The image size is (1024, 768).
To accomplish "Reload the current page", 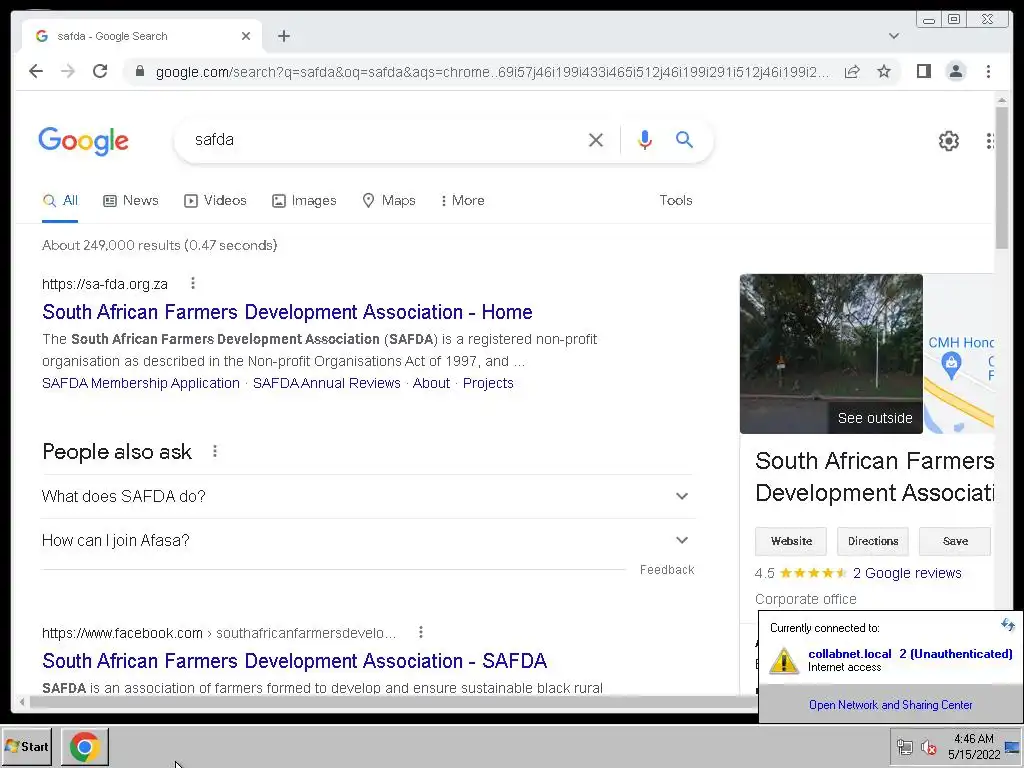I will (100, 71).
